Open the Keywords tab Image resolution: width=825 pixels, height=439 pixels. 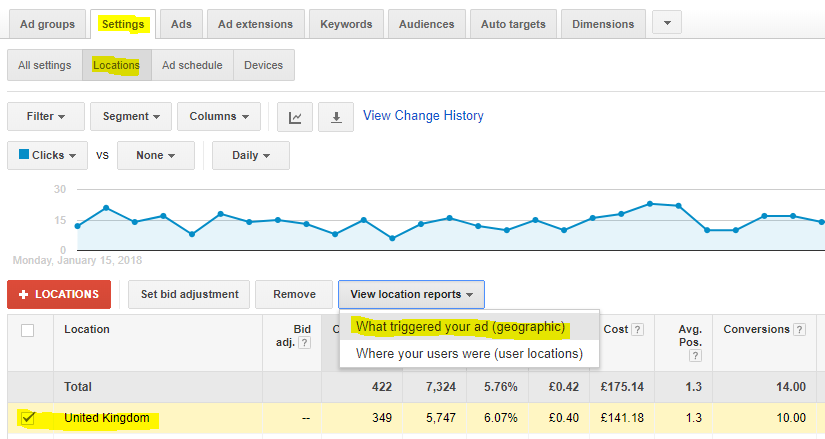coord(346,24)
